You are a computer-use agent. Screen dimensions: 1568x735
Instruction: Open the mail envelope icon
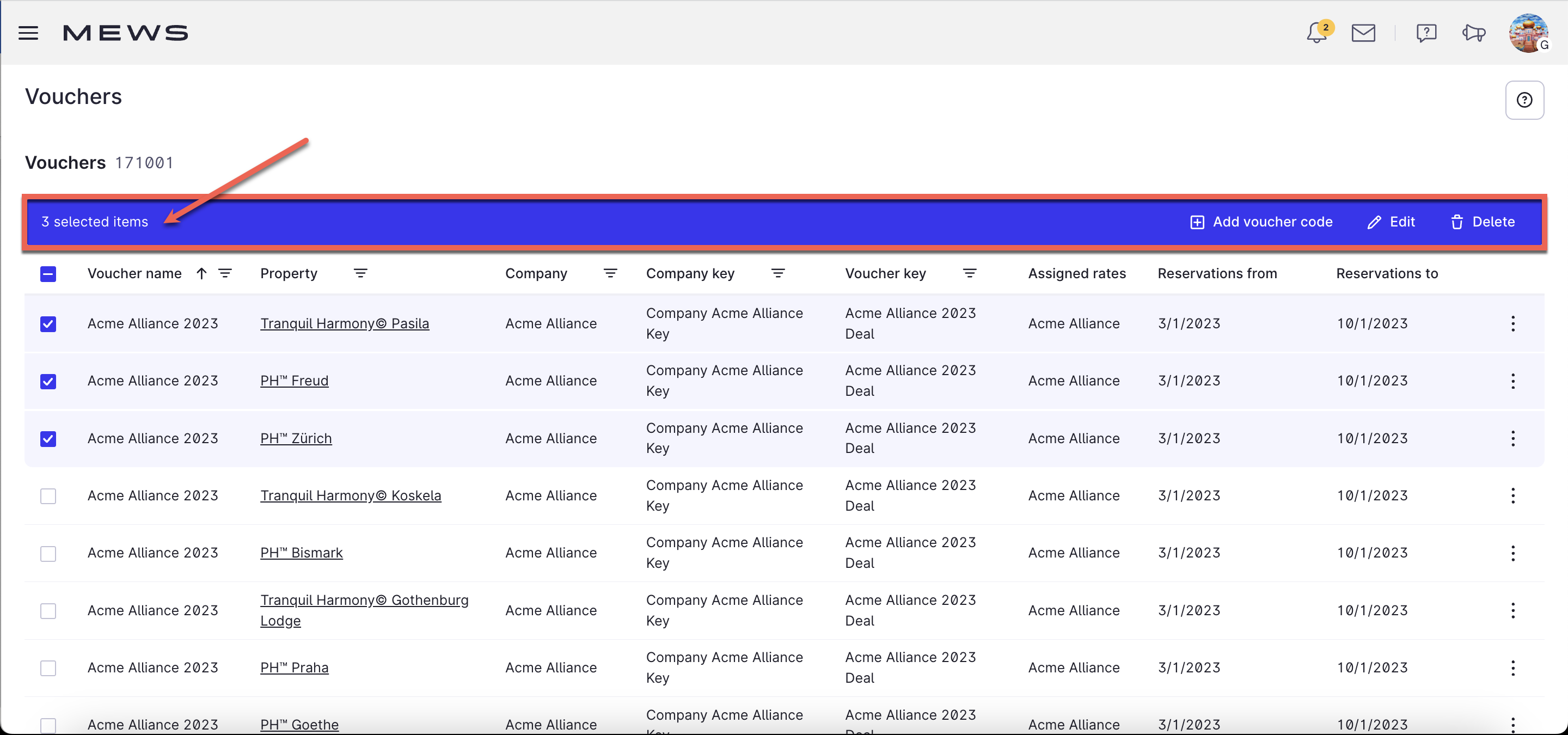(x=1363, y=33)
